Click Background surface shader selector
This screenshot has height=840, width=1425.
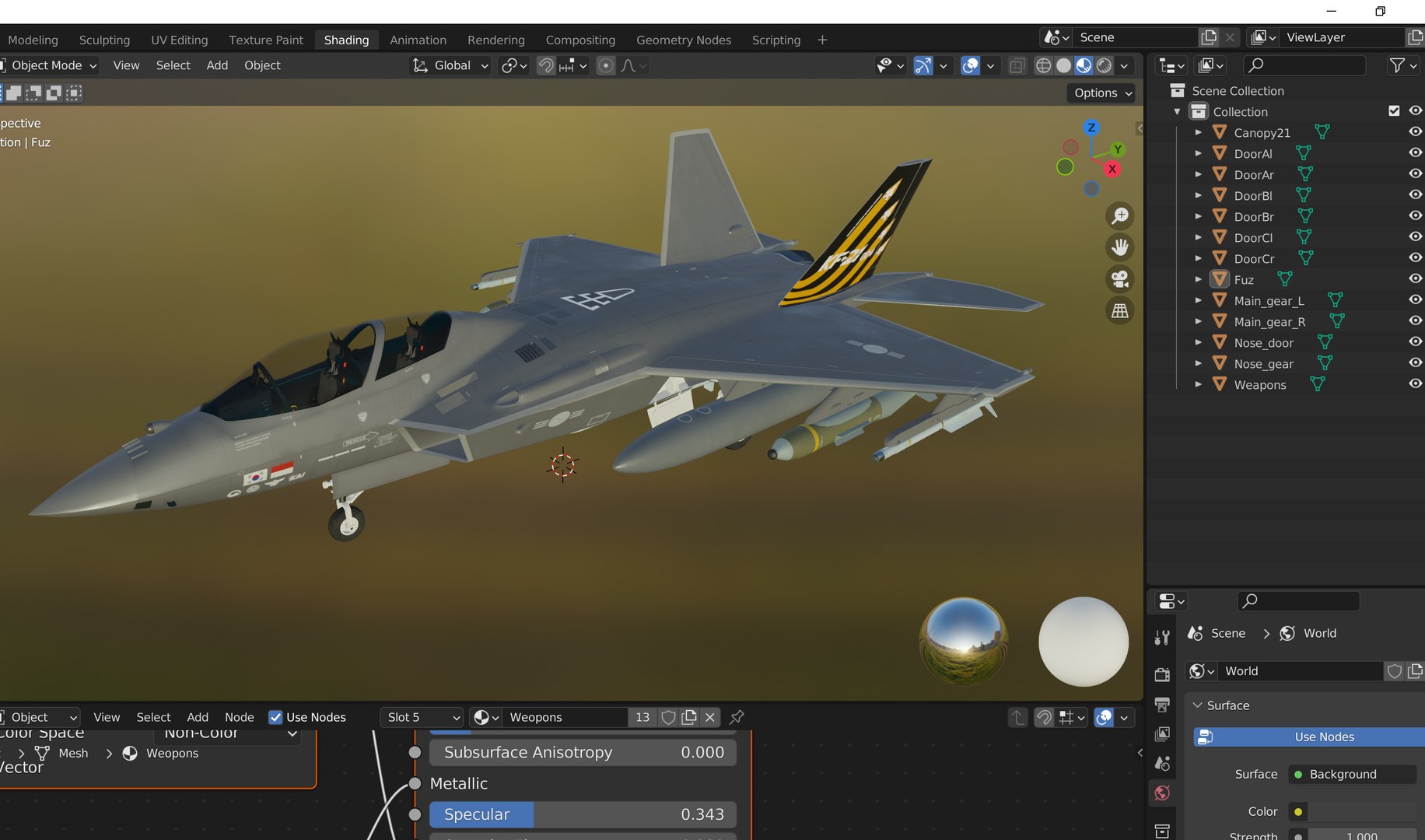[1353, 774]
